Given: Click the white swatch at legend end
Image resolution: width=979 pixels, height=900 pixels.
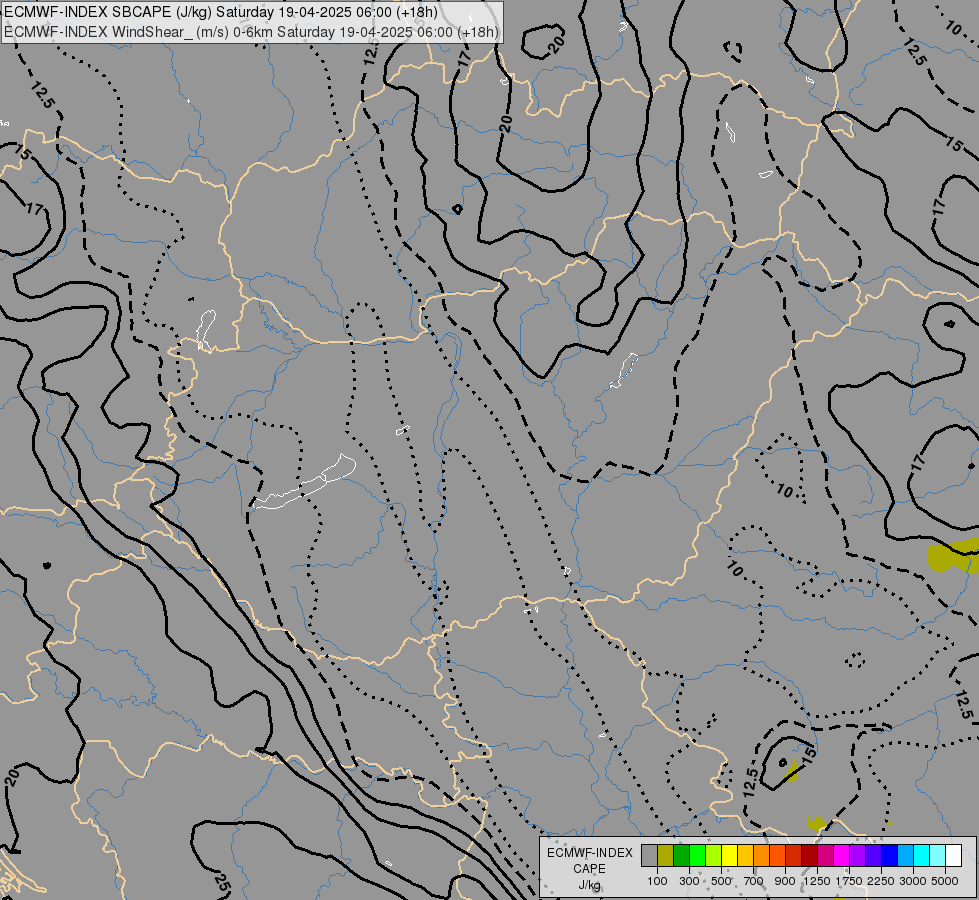Looking at the screenshot, I should point(953,855).
